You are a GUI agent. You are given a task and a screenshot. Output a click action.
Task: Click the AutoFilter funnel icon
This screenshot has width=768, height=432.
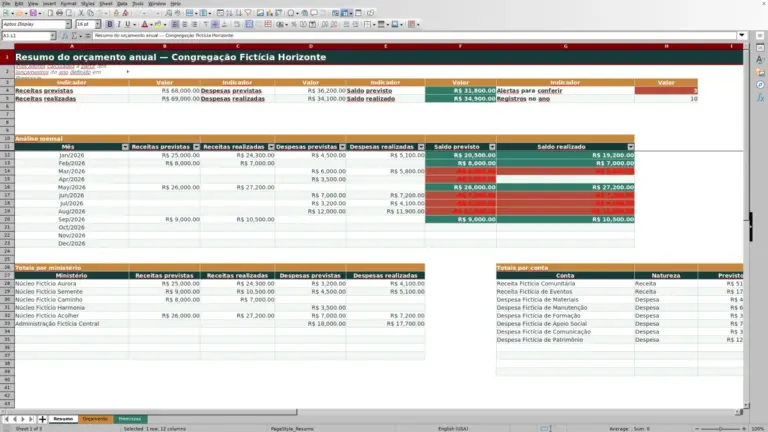[248, 13]
